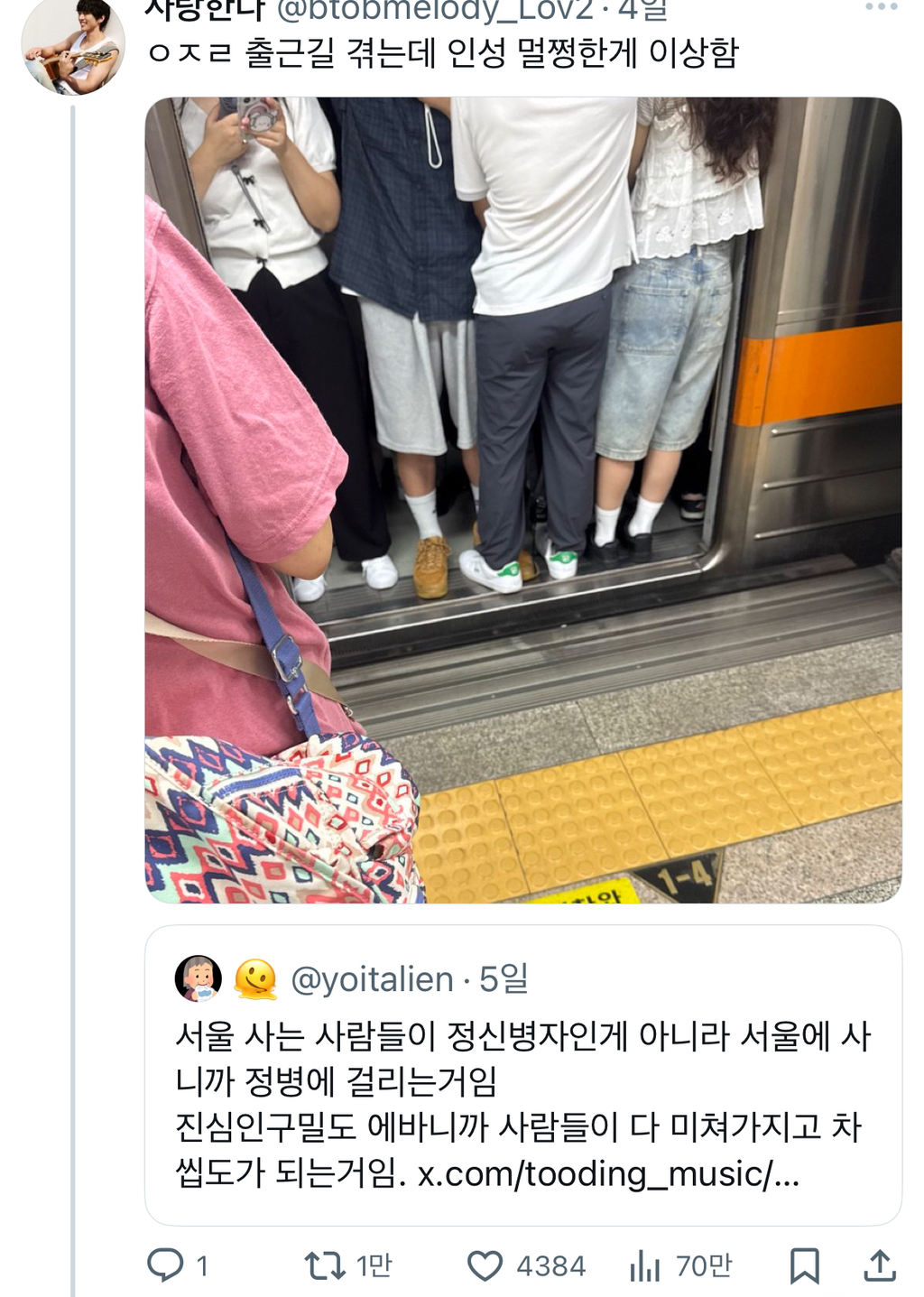This screenshot has width=924, height=1297.
Task: View the 4384 likes count
Action: tap(550, 1265)
